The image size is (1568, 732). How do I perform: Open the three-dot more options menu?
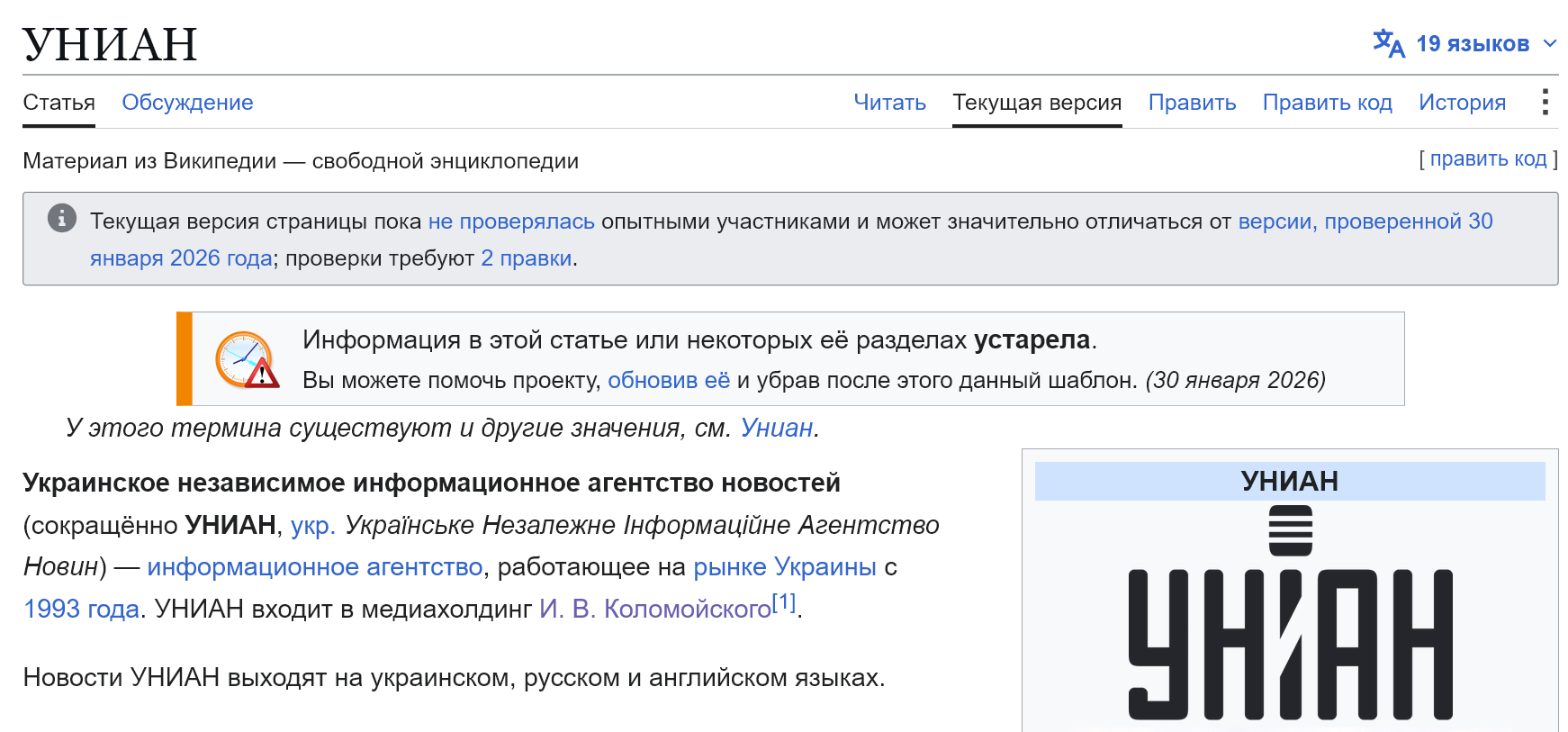click(1545, 102)
